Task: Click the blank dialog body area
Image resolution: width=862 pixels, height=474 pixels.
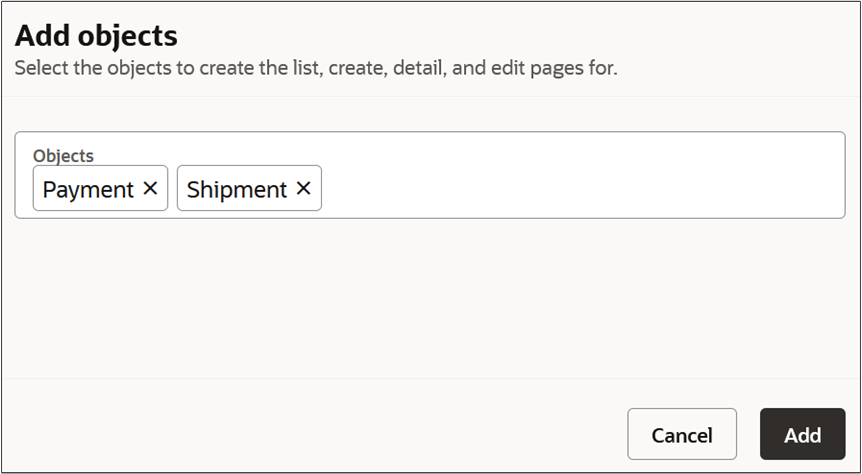Action: 430,300
